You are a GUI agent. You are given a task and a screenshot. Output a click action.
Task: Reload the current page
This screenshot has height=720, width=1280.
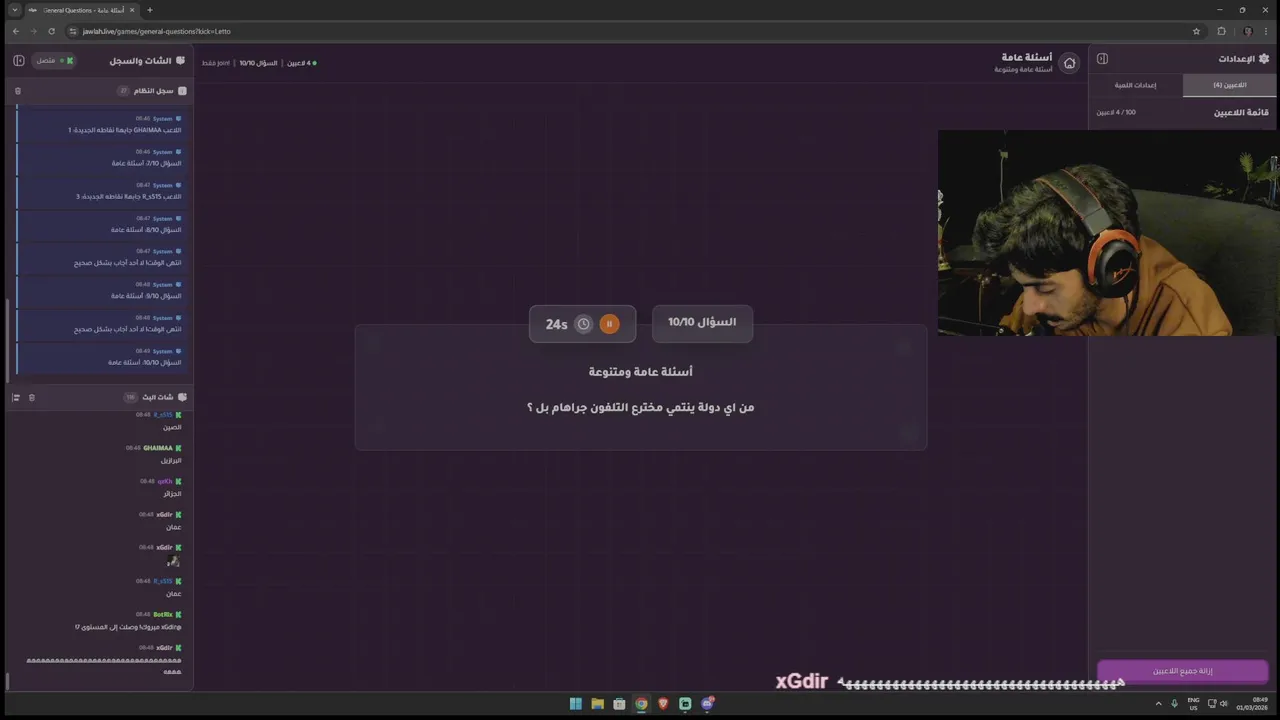pyautogui.click(x=52, y=31)
